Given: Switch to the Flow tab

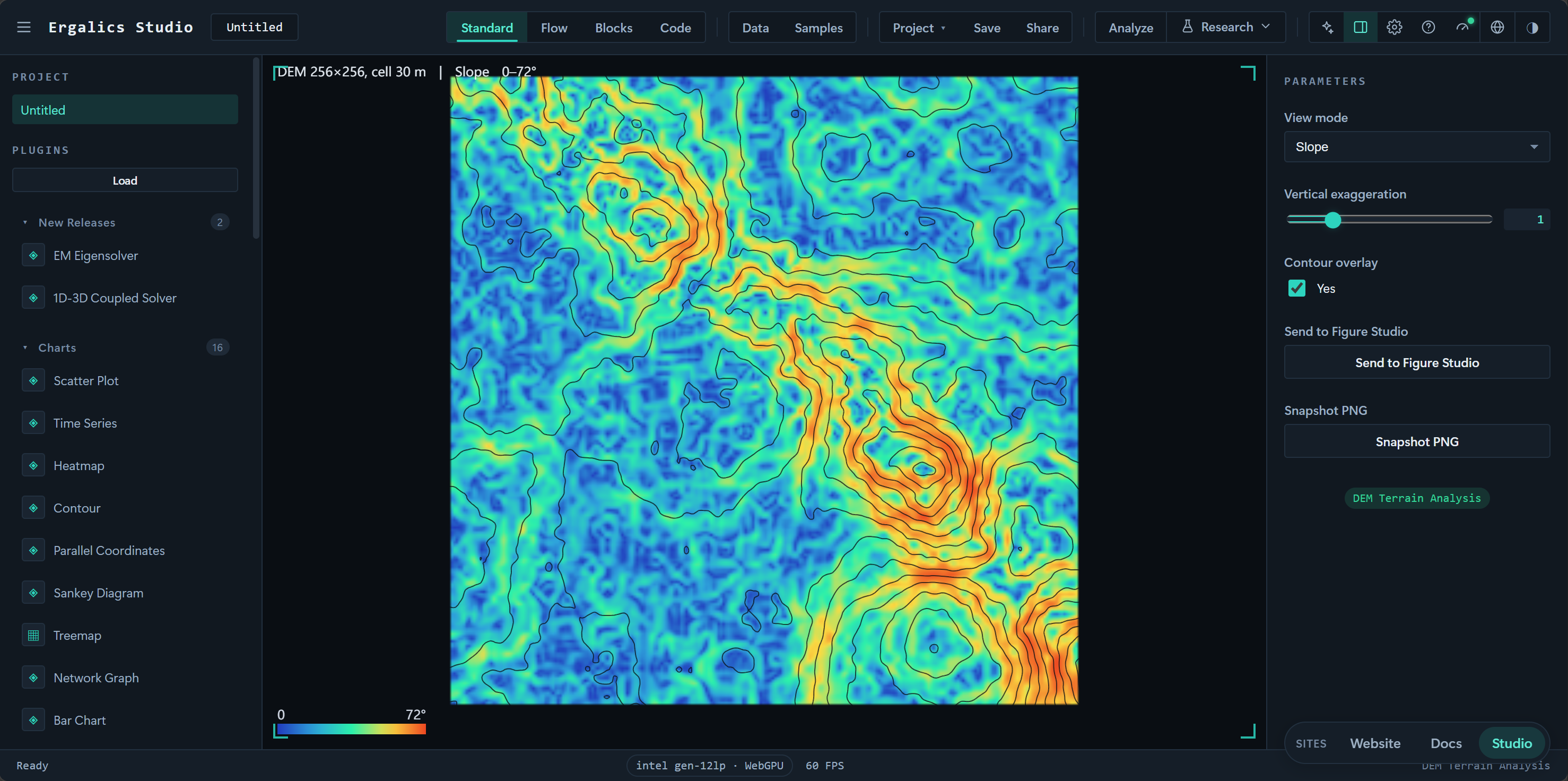Looking at the screenshot, I should tap(554, 28).
